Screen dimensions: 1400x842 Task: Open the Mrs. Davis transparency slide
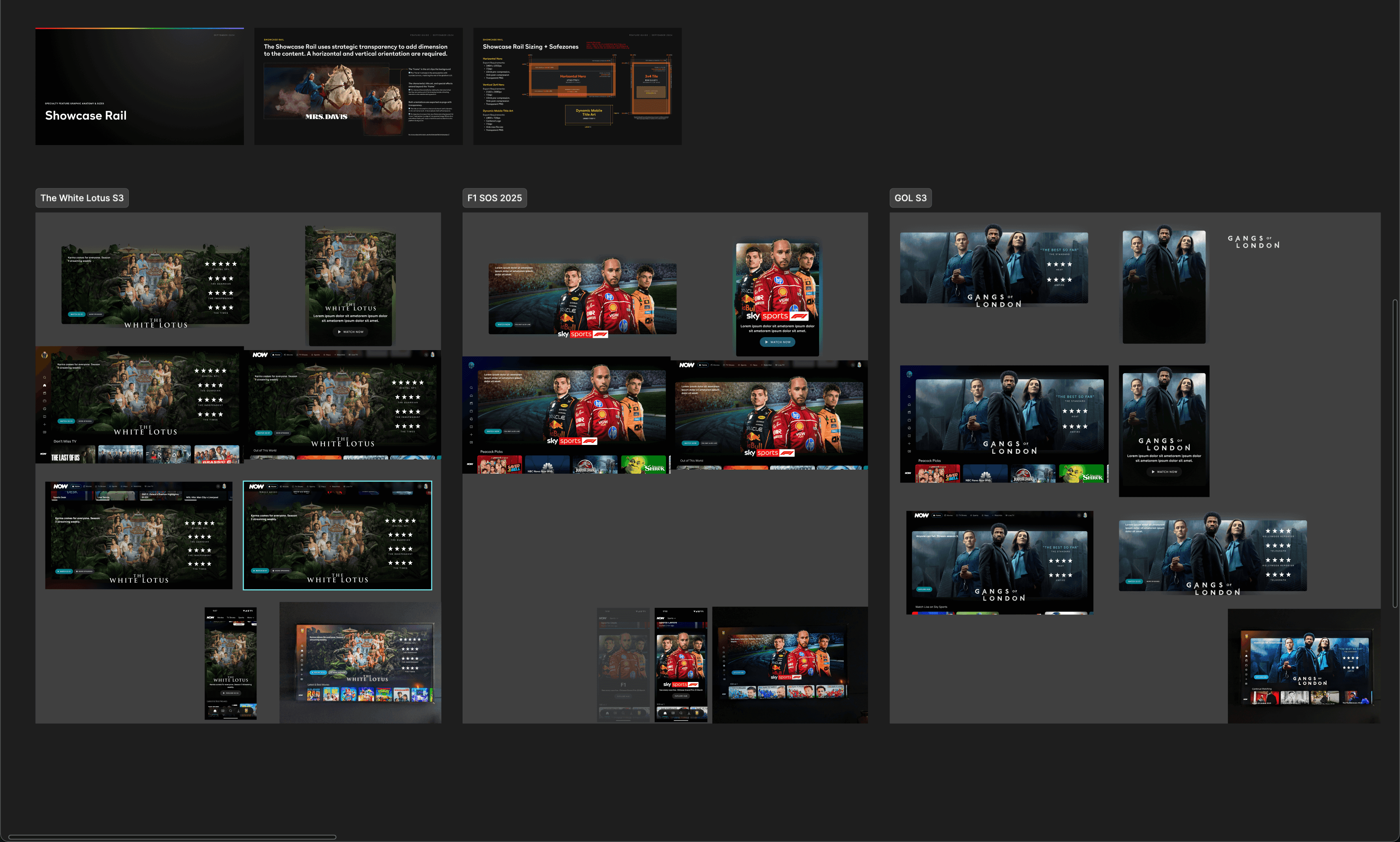(358, 86)
